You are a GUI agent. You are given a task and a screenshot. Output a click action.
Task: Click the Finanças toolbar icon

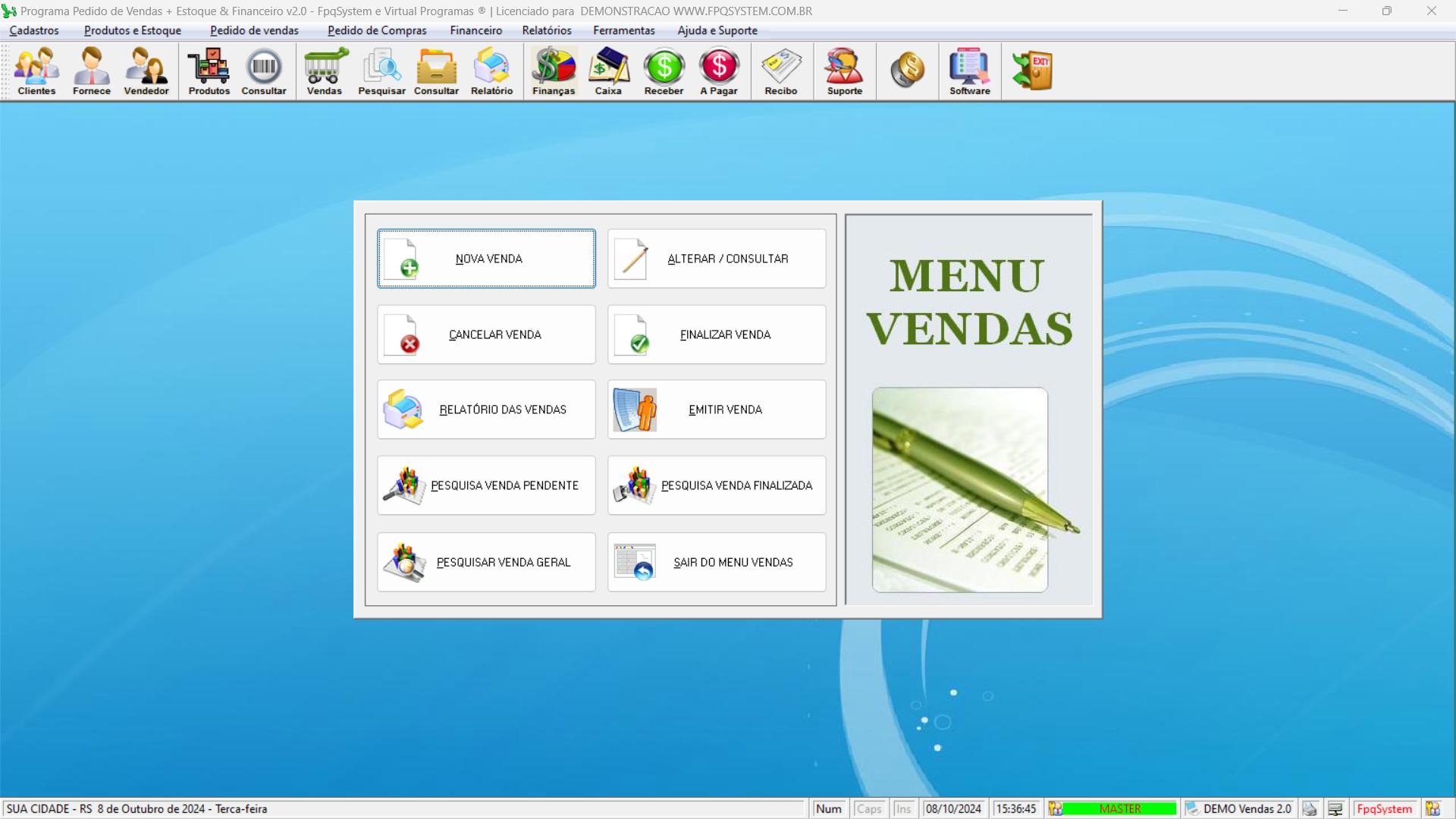(x=554, y=71)
